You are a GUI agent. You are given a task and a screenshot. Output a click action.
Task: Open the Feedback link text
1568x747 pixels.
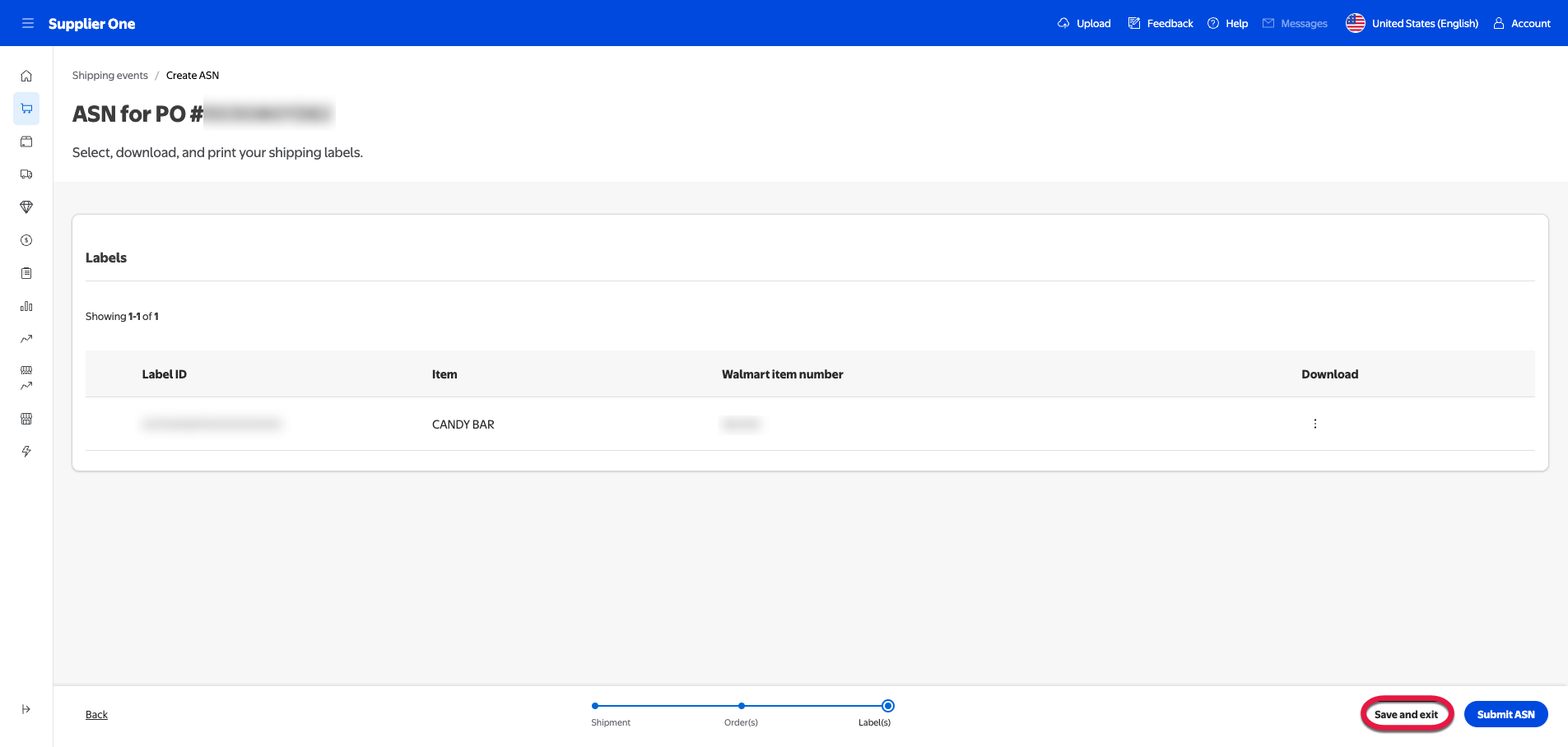[x=1170, y=23]
